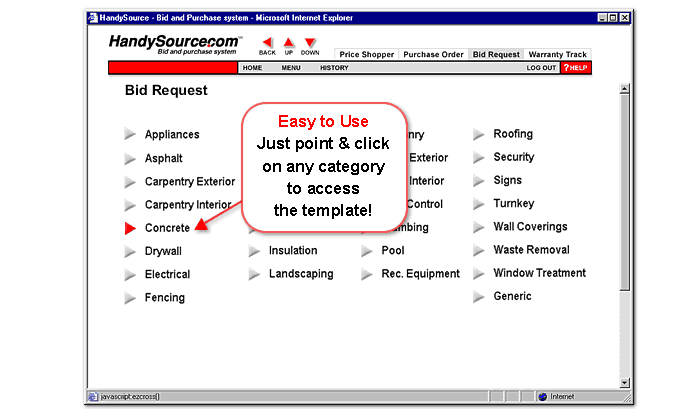The image size is (686, 410).
Task: Click the gray arrow beside Appliances
Action: click(x=130, y=135)
